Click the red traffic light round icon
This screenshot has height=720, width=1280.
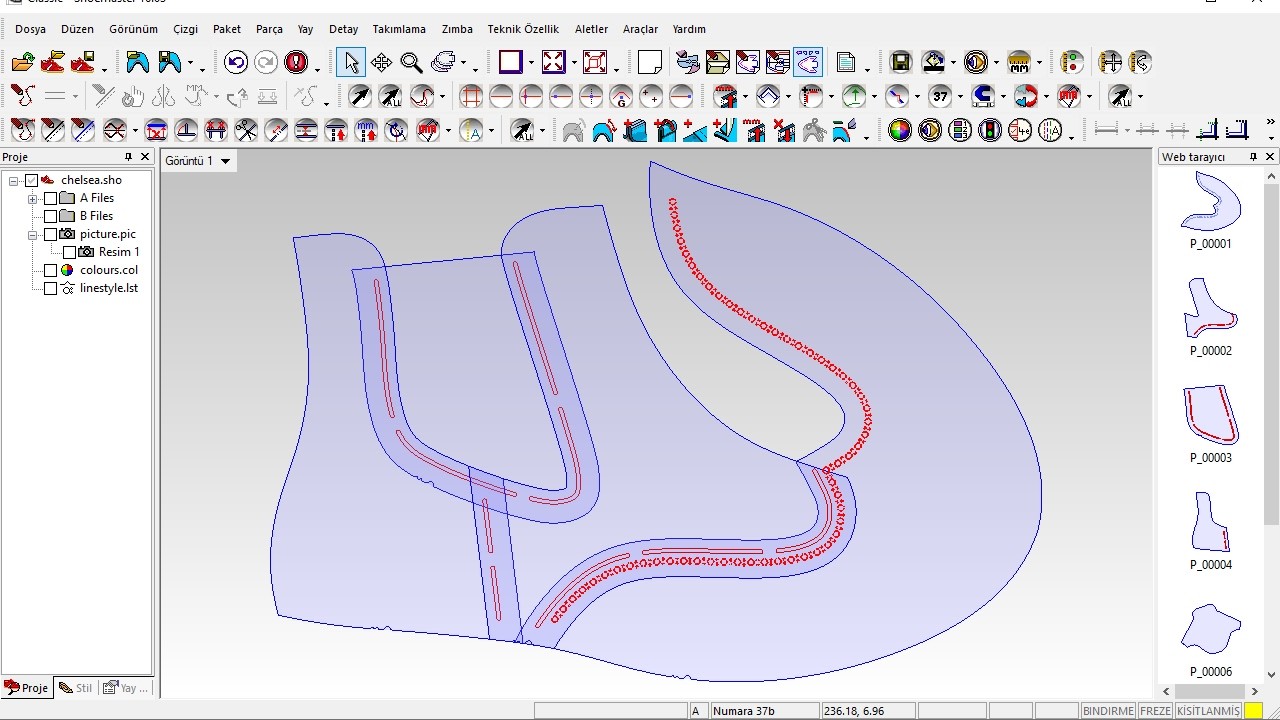click(x=990, y=130)
